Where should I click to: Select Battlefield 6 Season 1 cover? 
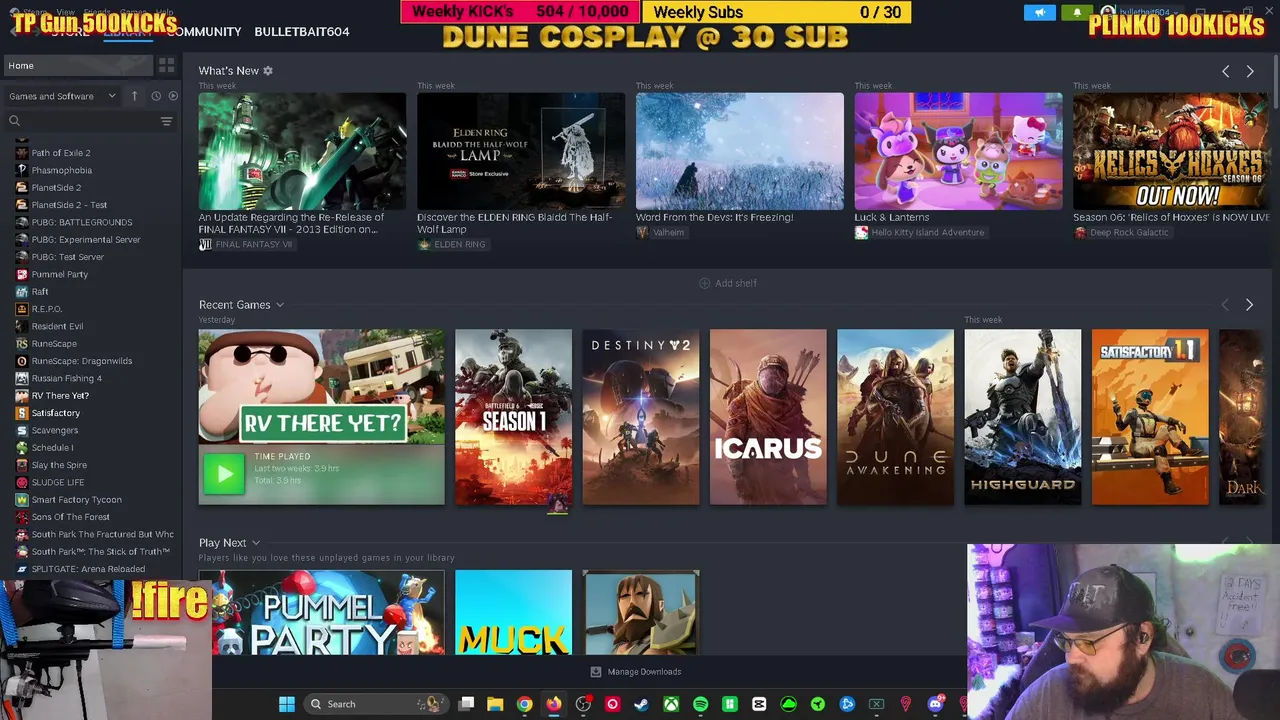(x=513, y=417)
